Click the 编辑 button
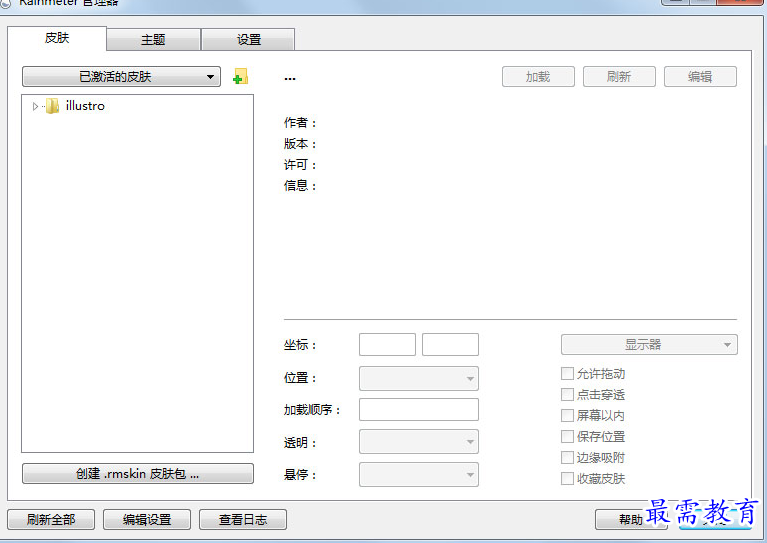The image size is (767, 543). point(700,77)
